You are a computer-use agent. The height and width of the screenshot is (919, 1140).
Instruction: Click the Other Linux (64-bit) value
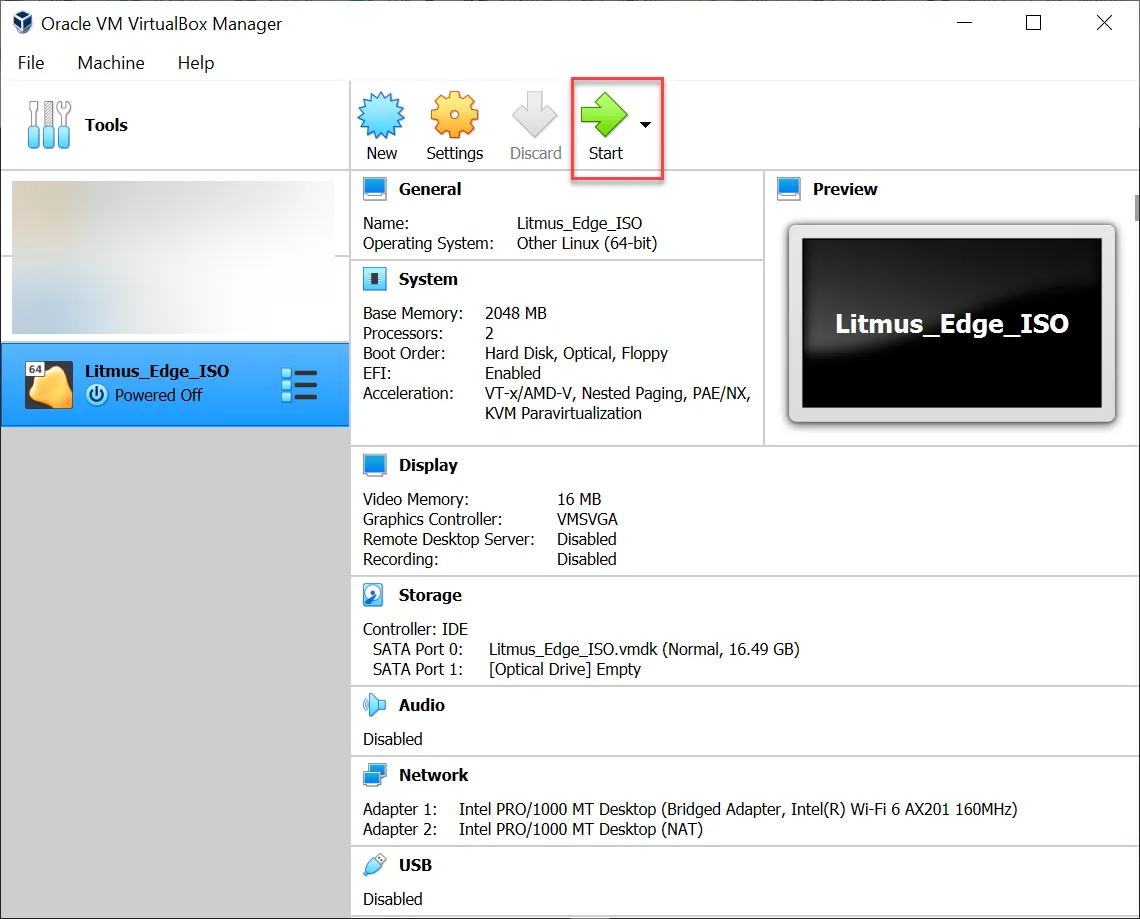click(587, 244)
